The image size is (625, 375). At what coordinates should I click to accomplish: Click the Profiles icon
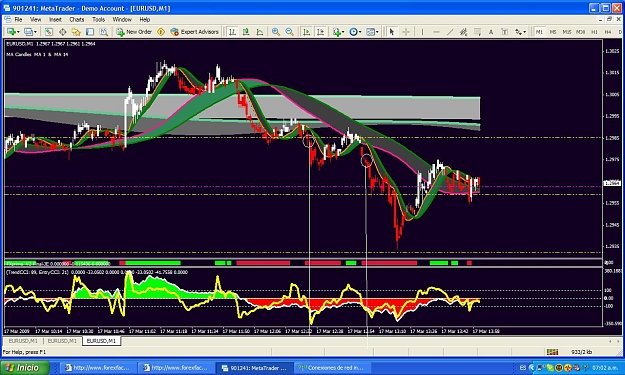tap(28, 32)
